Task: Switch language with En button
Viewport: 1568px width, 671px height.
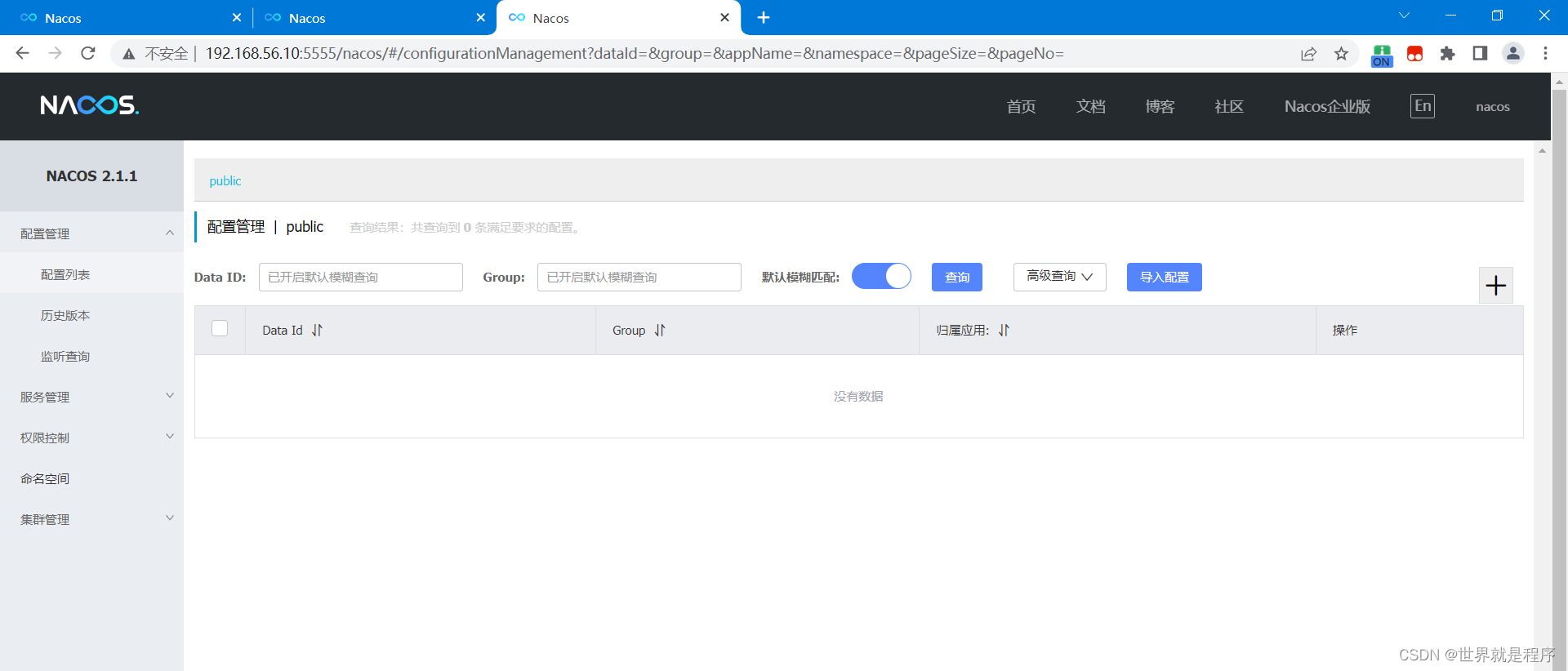Action: point(1423,106)
